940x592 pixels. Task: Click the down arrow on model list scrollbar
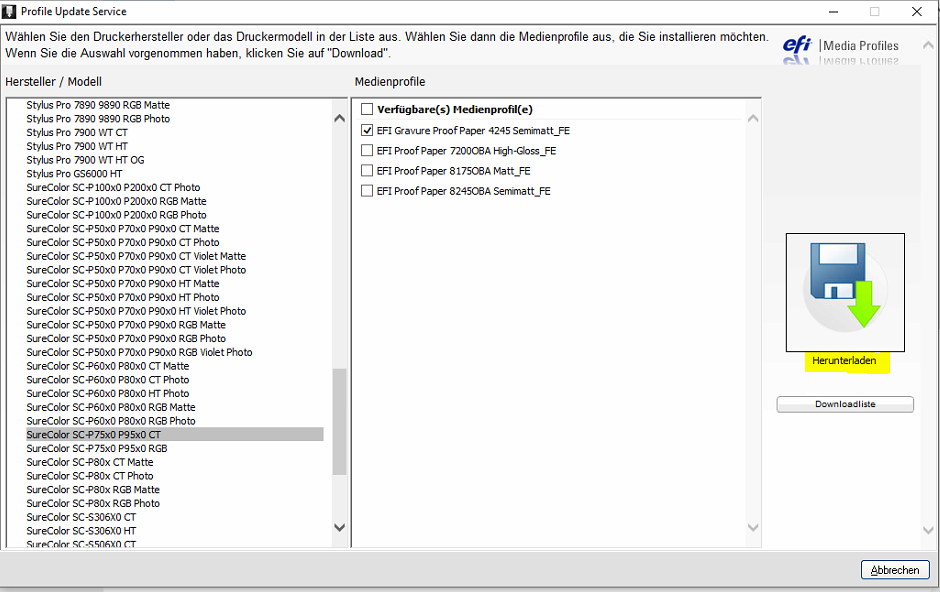click(339, 526)
